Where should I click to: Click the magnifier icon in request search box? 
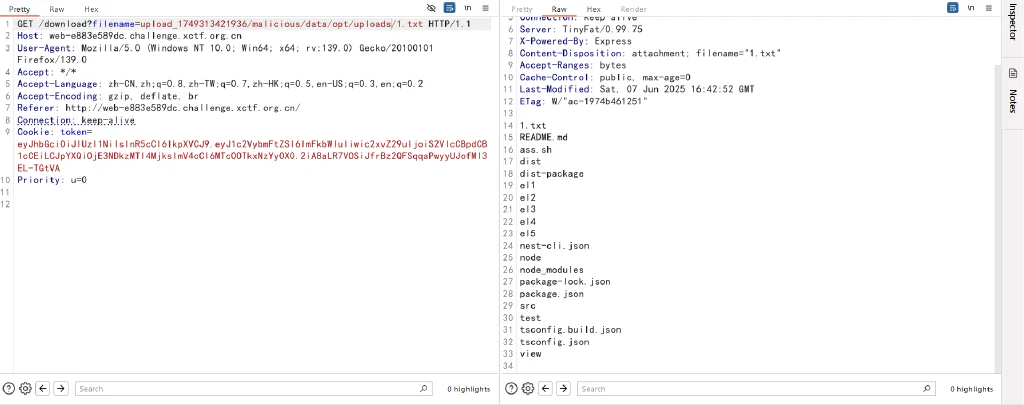(x=424, y=389)
